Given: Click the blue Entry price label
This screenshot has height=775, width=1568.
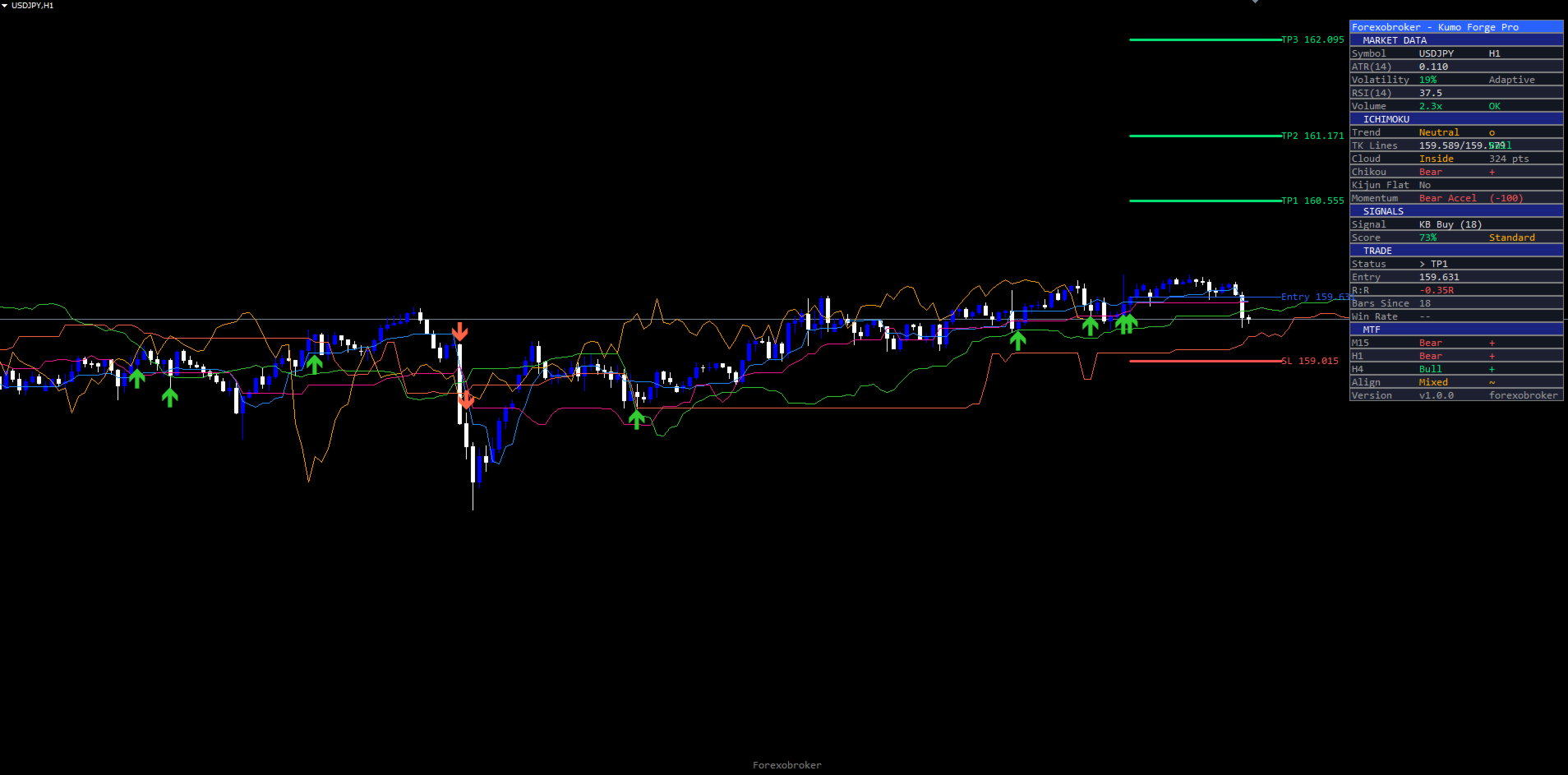Looking at the screenshot, I should 1315,297.
